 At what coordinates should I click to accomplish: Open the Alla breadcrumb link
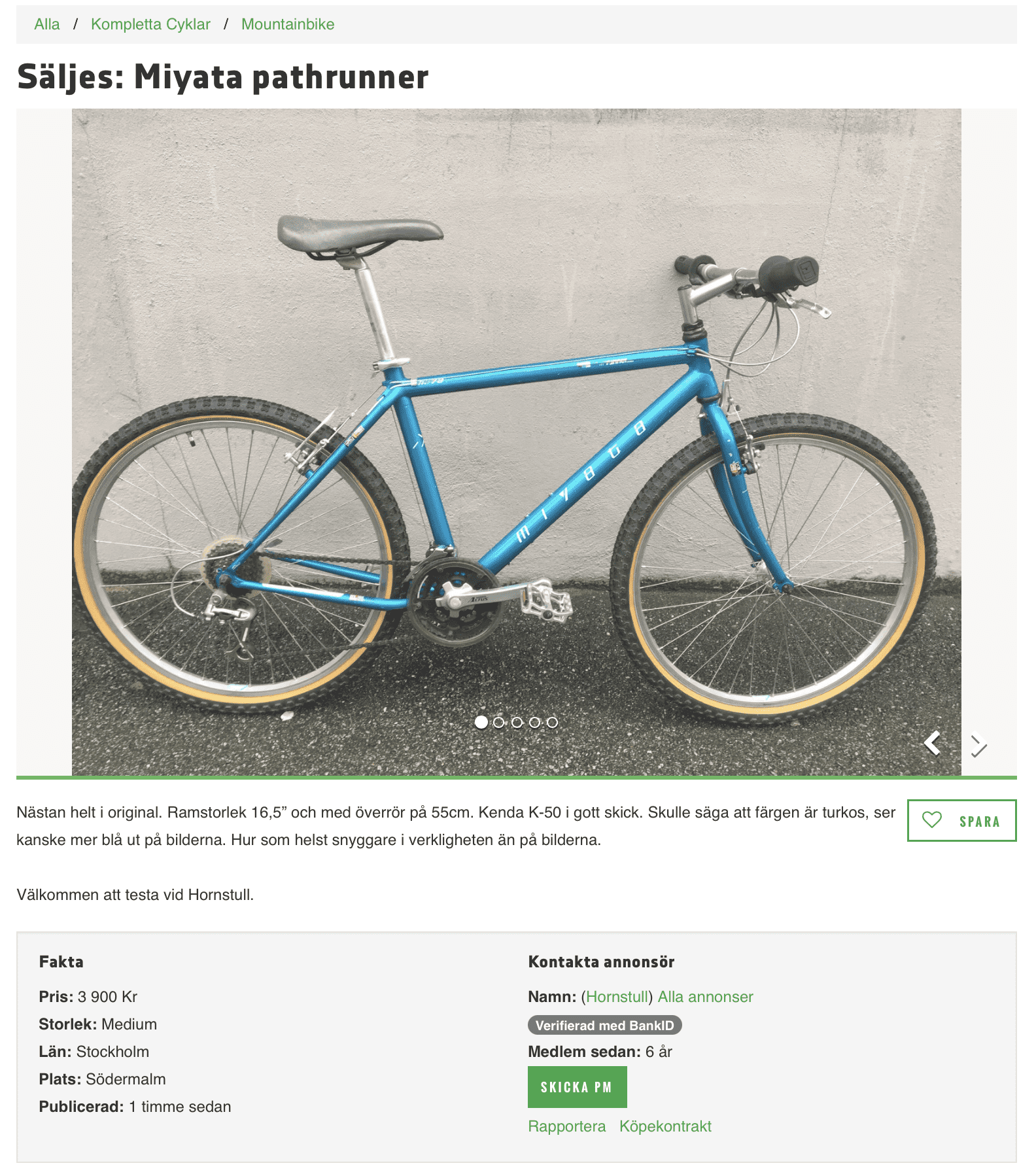pyautogui.click(x=46, y=24)
